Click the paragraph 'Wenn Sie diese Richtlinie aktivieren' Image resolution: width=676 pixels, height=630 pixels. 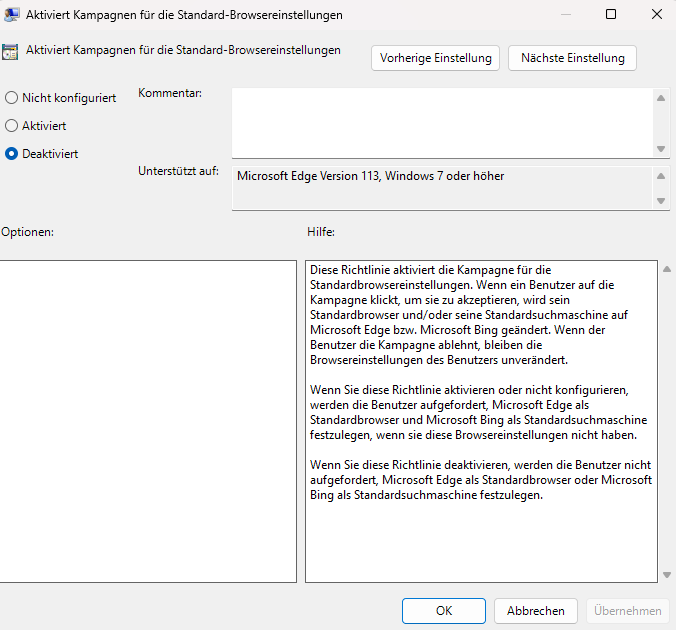pos(479,412)
